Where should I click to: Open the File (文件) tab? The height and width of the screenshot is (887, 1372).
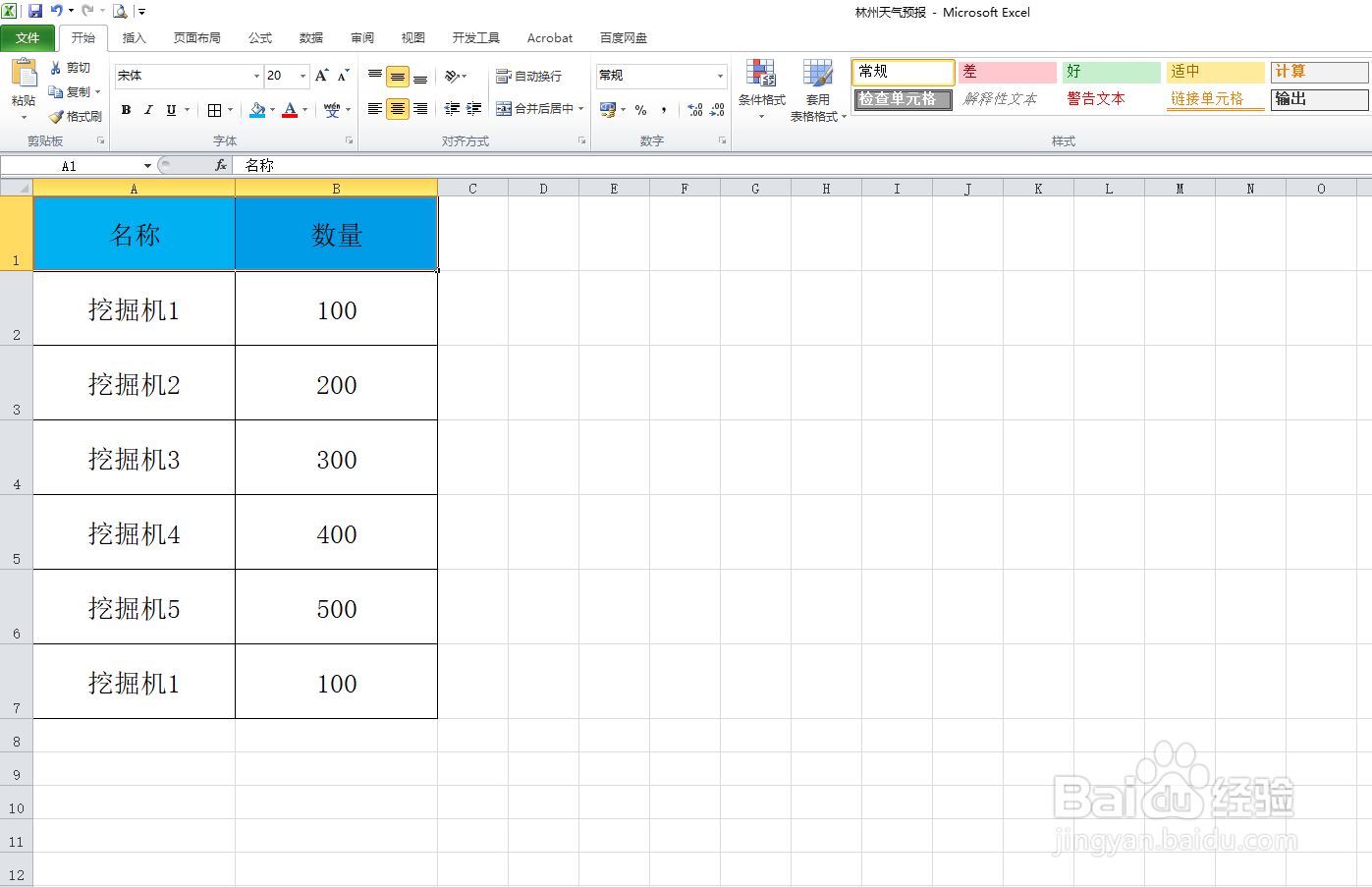[27, 37]
